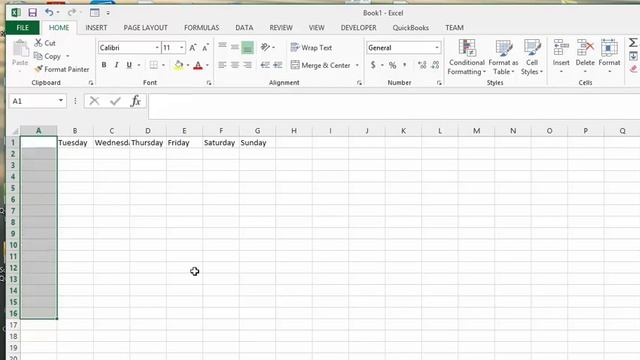Click enter checkmark in formula bar
Screen dimensions: 640x360
(x=115, y=101)
